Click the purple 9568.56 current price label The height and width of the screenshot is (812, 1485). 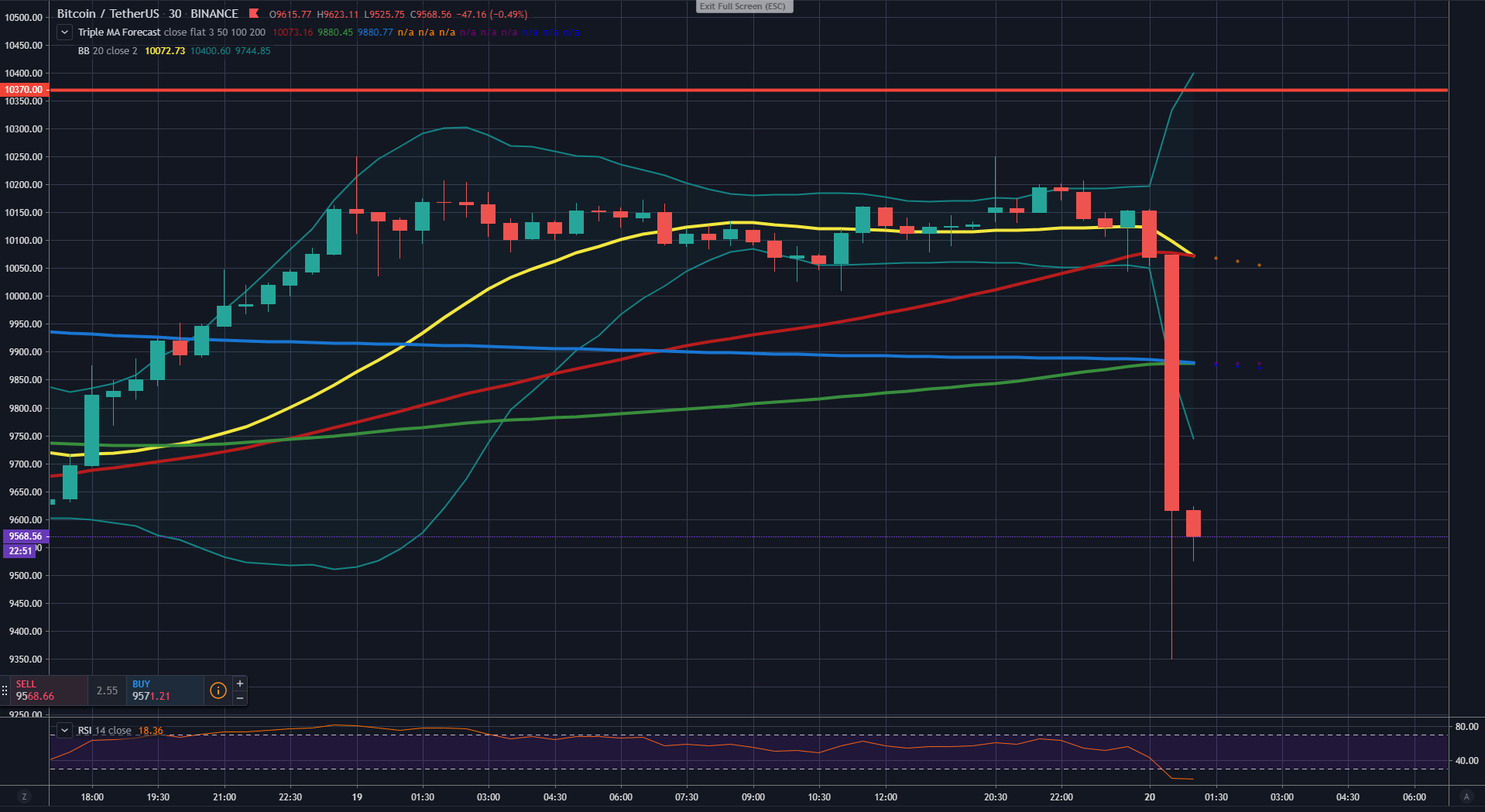(x=26, y=536)
